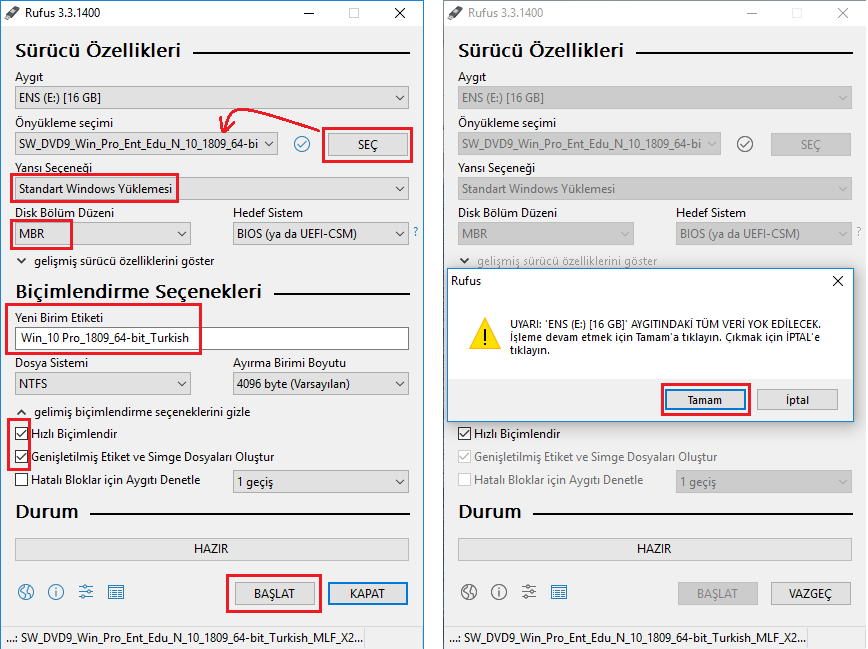The image size is (868, 649).
Task: Open the Yansı Seçeneği dropdown in right window
Action: 655,189
